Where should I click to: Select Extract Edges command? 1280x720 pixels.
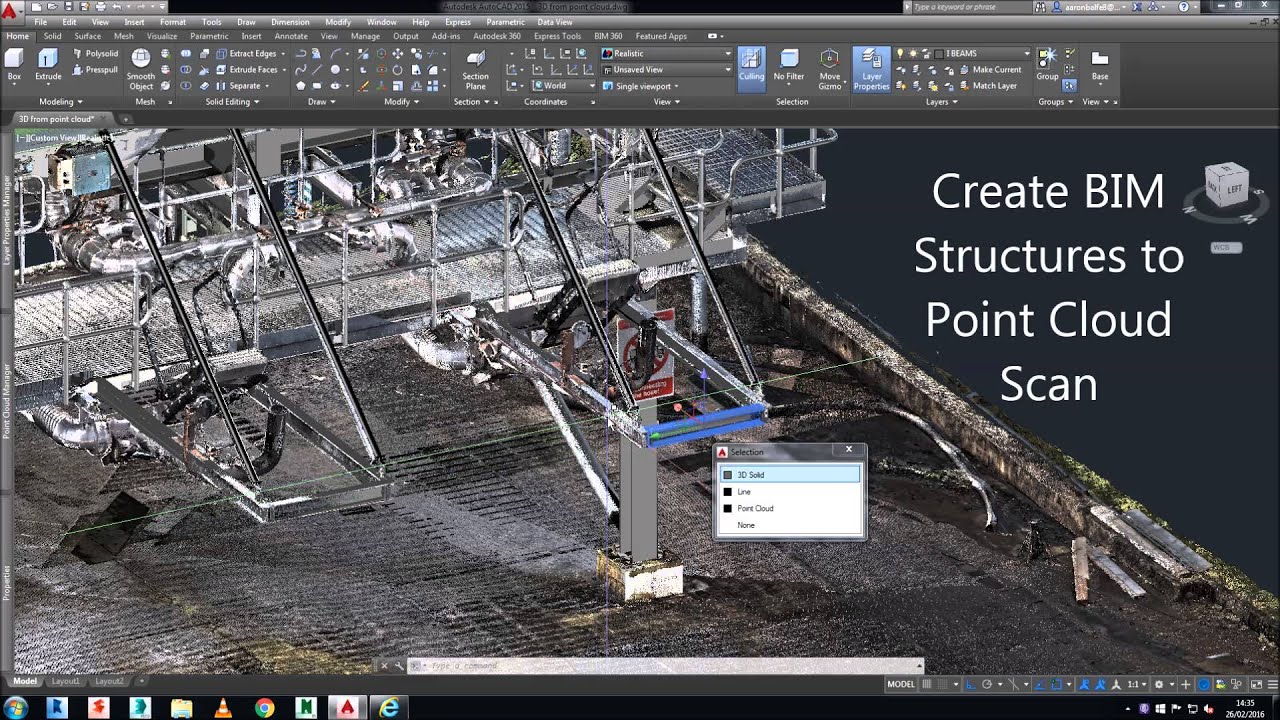tap(245, 54)
